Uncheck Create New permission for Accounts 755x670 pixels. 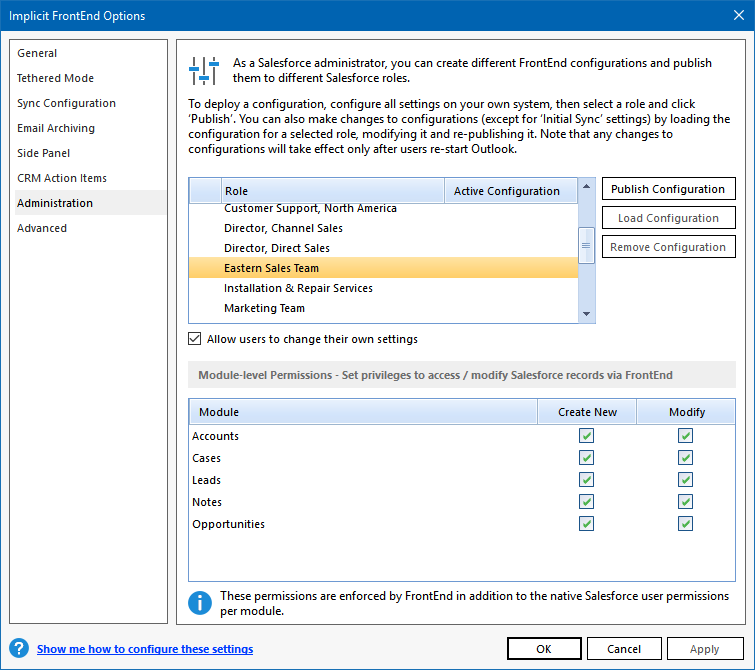[586, 436]
